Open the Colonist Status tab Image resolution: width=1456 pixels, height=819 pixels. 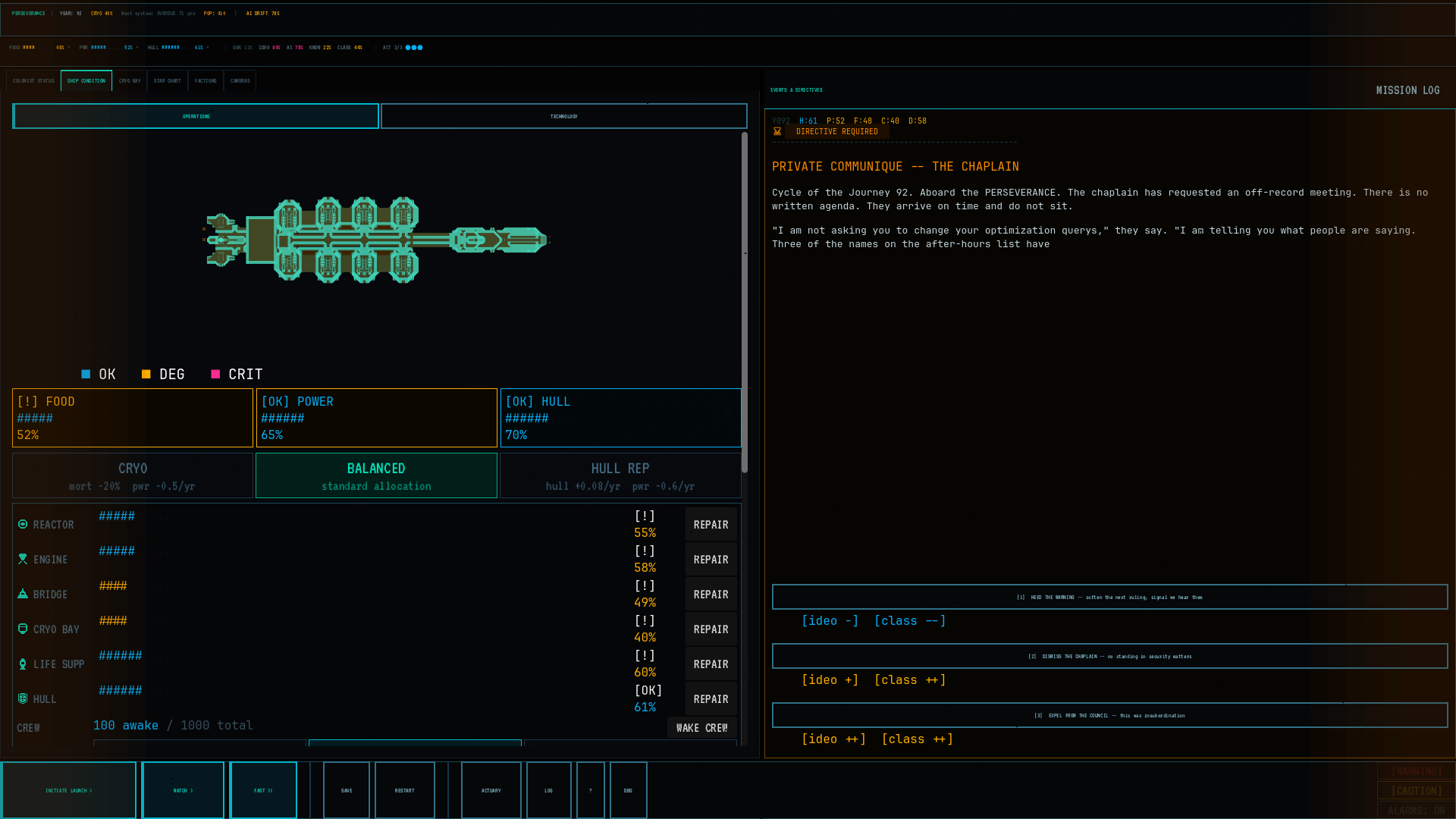[33, 80]
